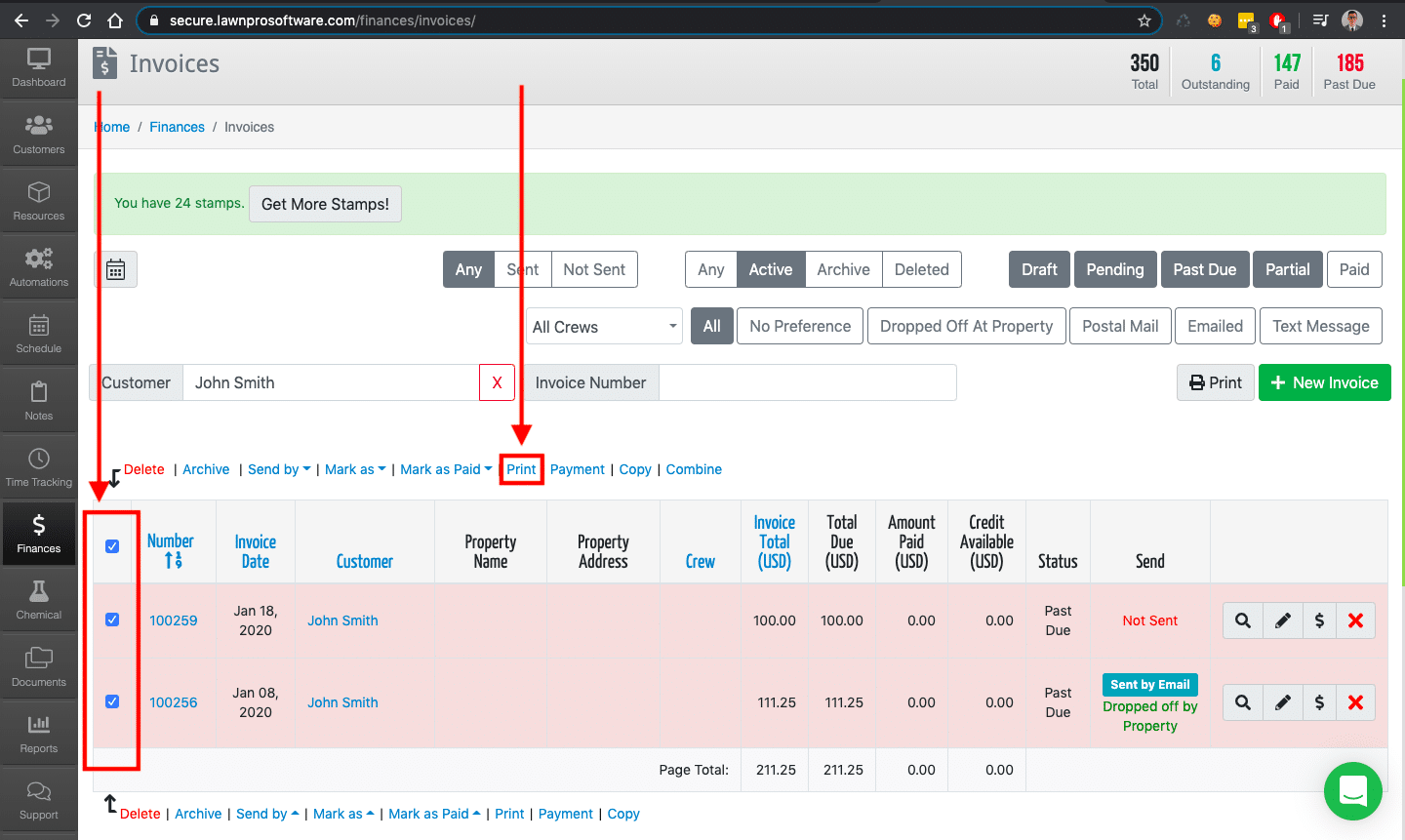
Task: Open the Chemical section in the sidebar
Action: pyautogui.click(x=38, y=598)
